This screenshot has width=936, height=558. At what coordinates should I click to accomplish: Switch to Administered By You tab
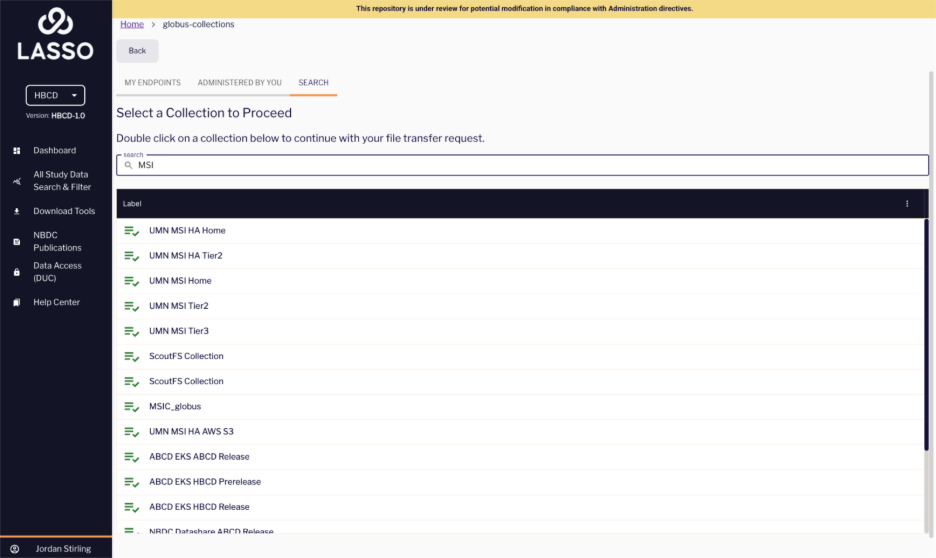click(239, 82)
